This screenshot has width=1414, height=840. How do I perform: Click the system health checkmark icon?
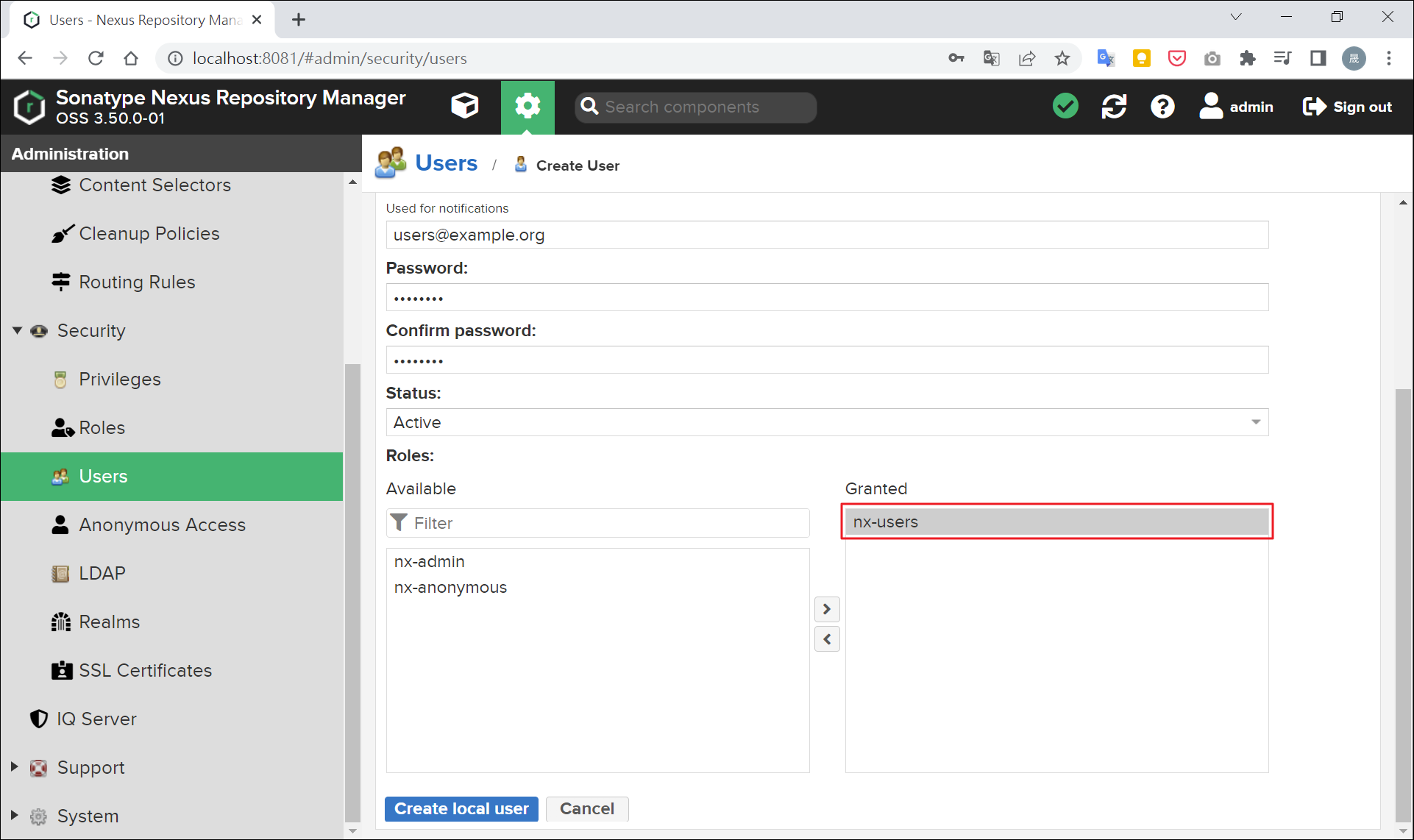coord(1065,106)
